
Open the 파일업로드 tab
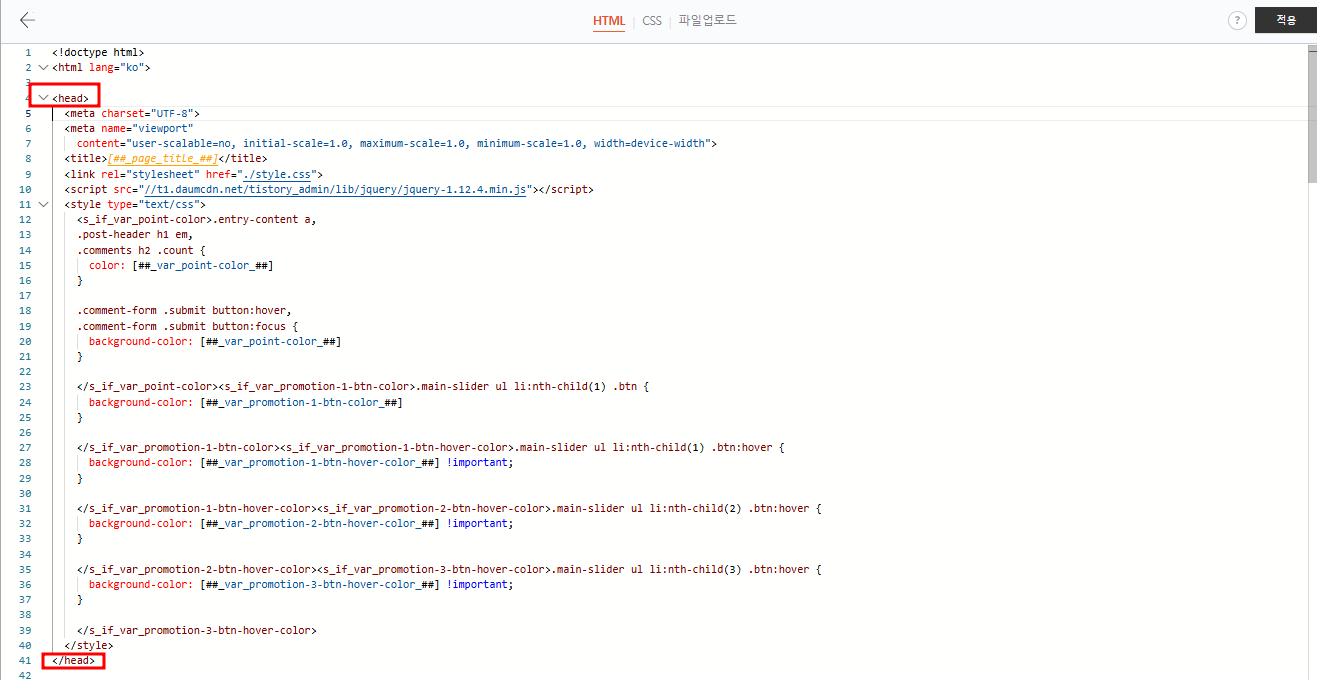[708, 21]
